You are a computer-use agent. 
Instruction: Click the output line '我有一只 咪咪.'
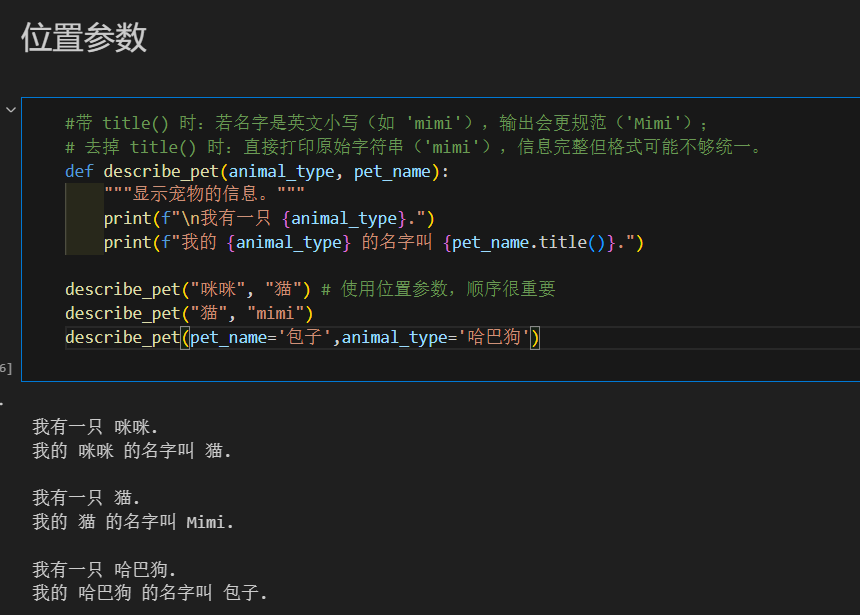(95, 427)
